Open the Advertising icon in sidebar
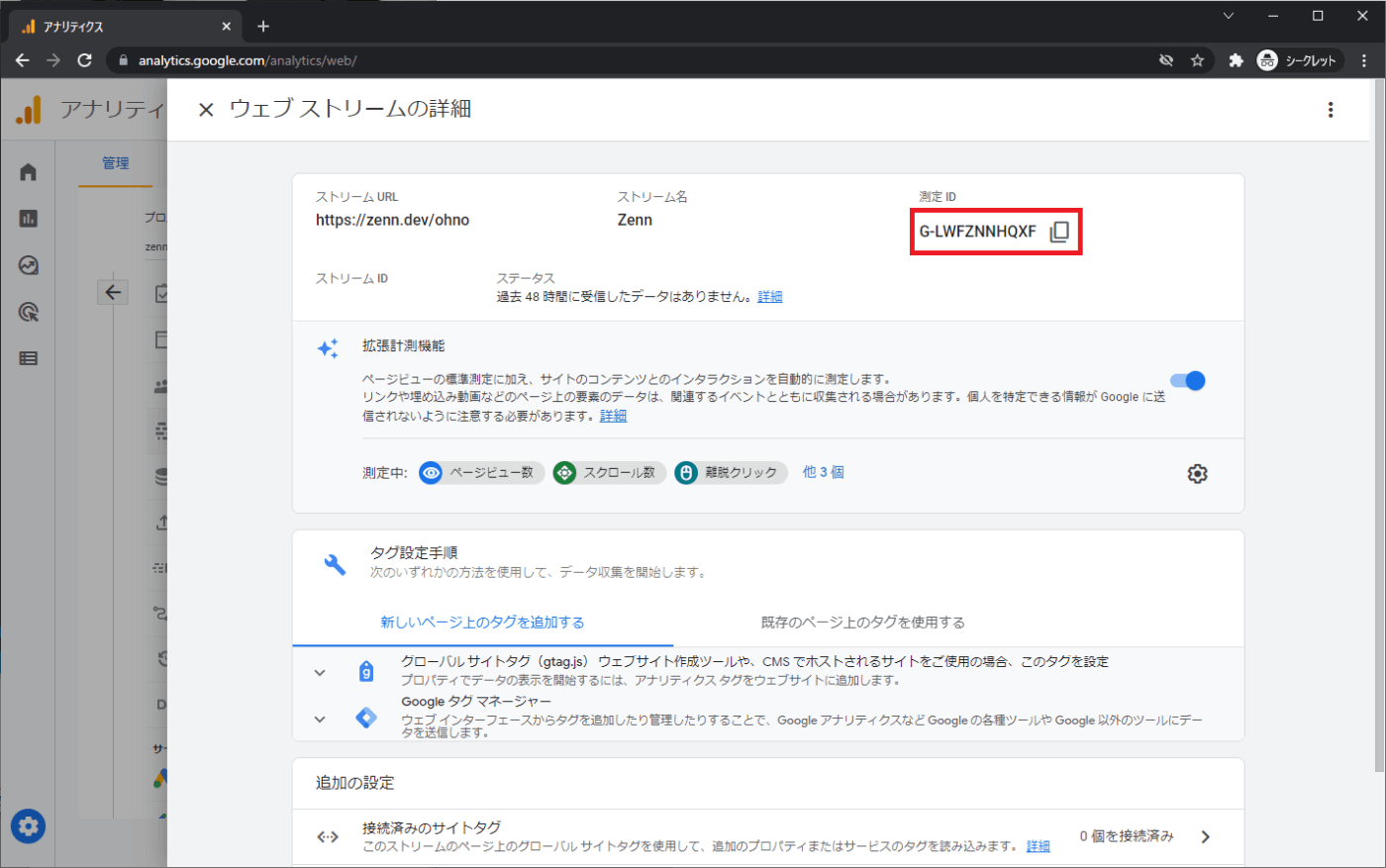Image resolution: width=1386 pixels, height=868 pixels. pyautogui.click(x=28, y=312)
